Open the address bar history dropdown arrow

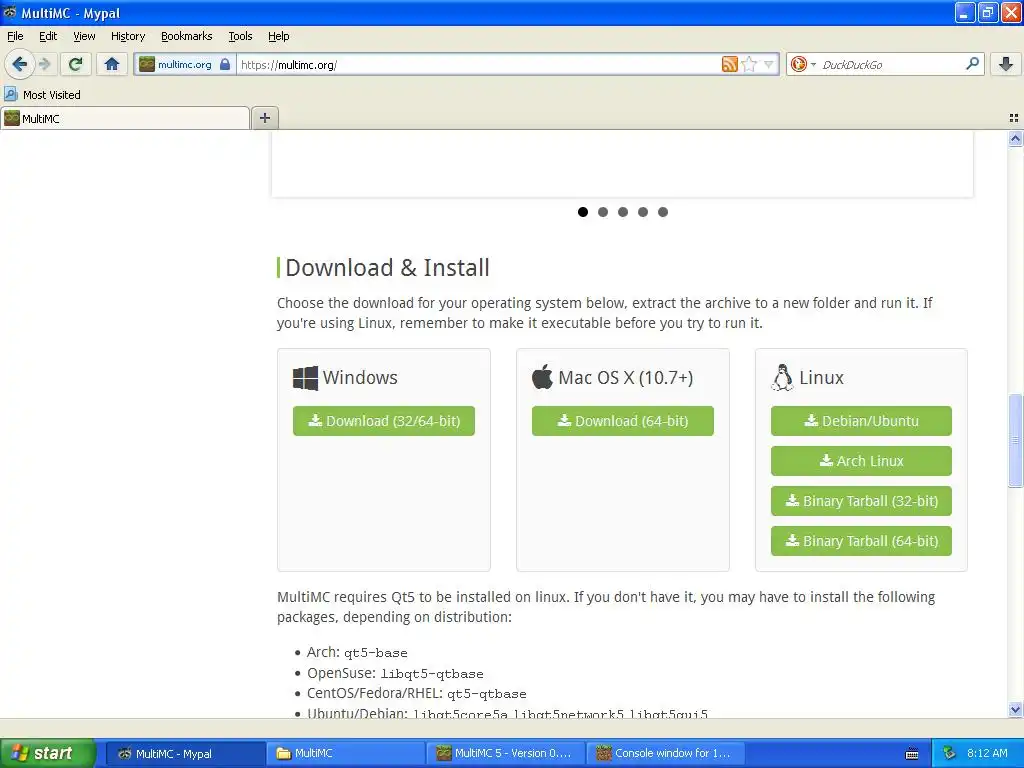pos(769,64)
